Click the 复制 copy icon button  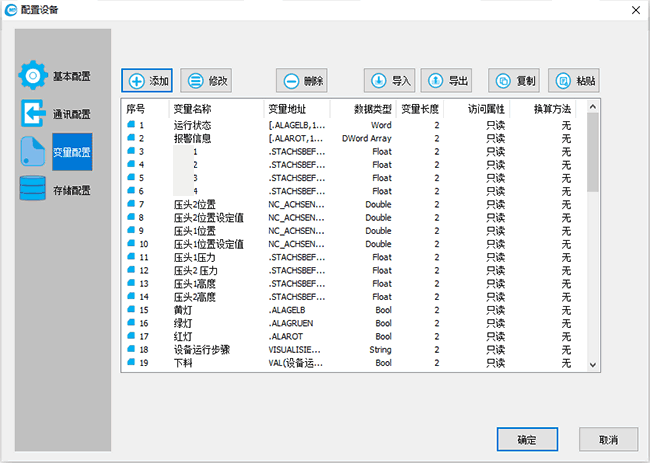coord(514,81)
